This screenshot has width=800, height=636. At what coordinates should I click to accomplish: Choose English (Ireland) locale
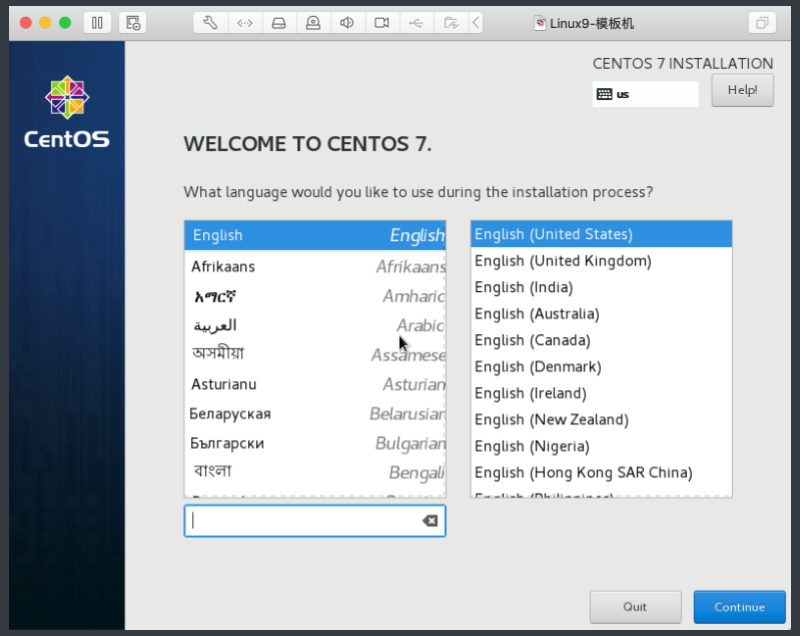601,393
